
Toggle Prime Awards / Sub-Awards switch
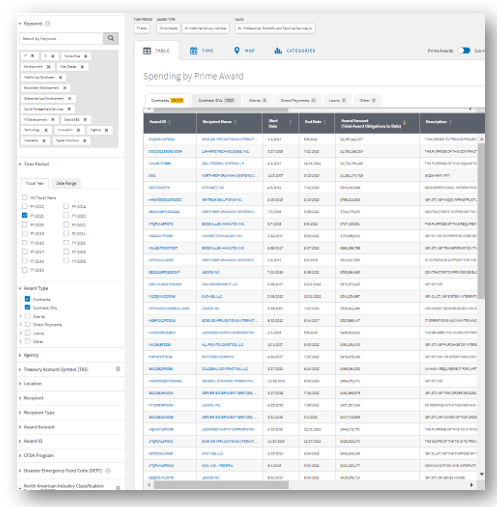(x=464, y=51)
